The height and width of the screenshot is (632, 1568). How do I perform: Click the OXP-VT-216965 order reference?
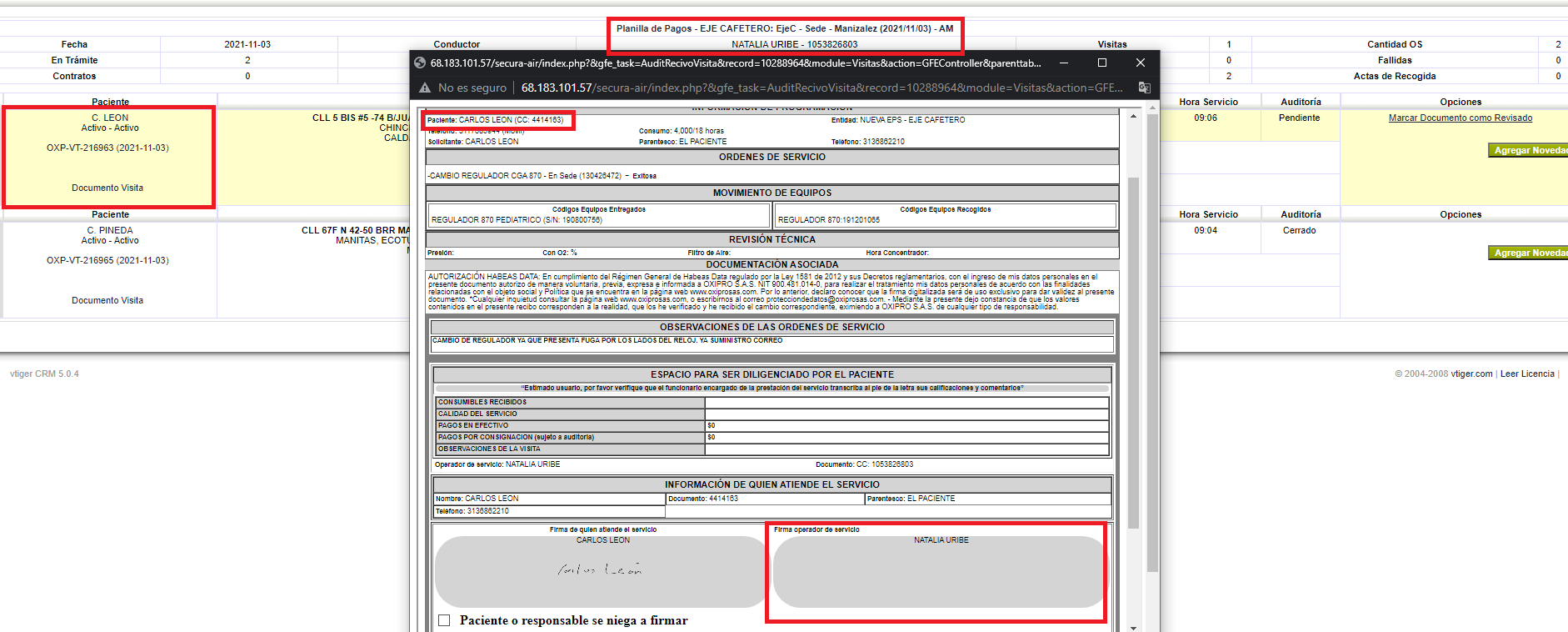point(107,260)
